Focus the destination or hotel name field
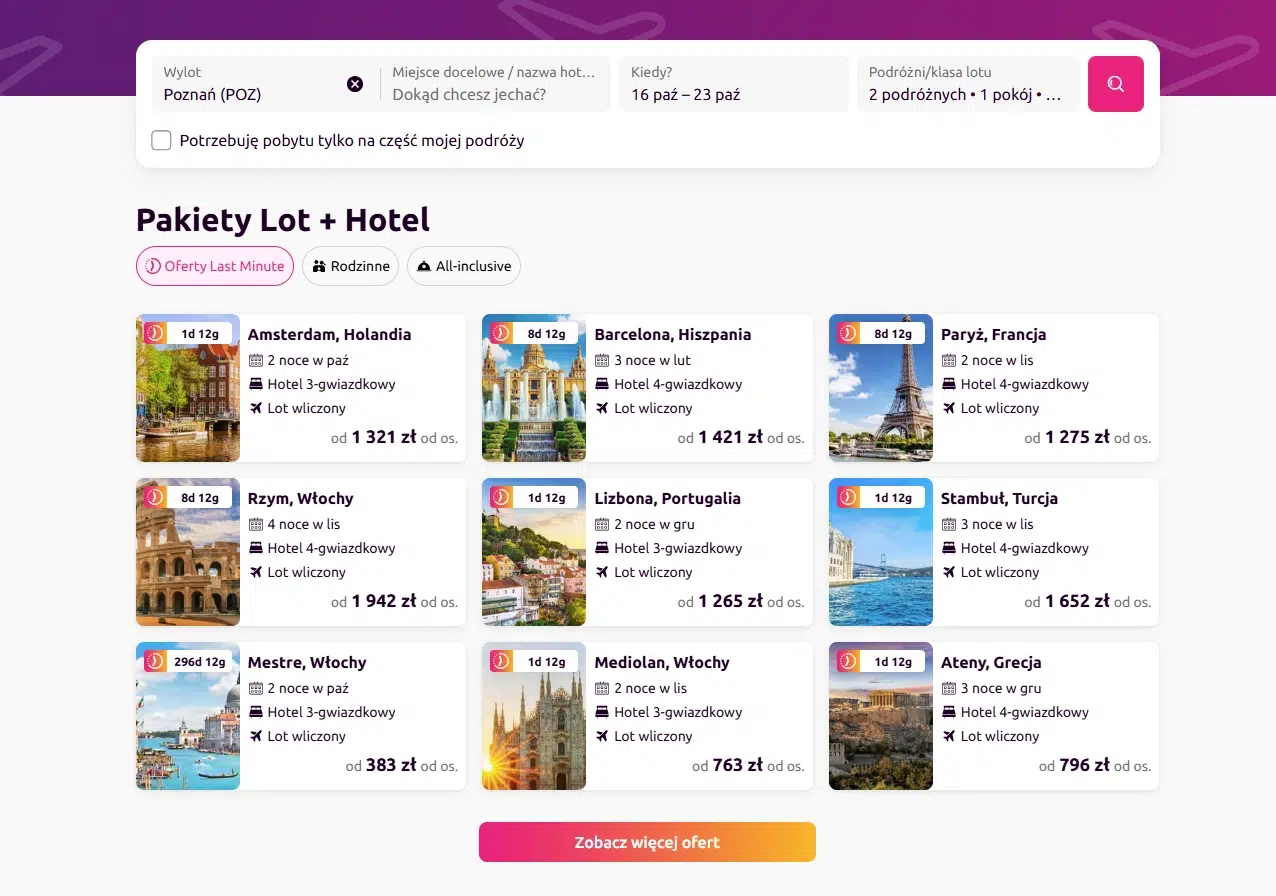 (495, 84)
